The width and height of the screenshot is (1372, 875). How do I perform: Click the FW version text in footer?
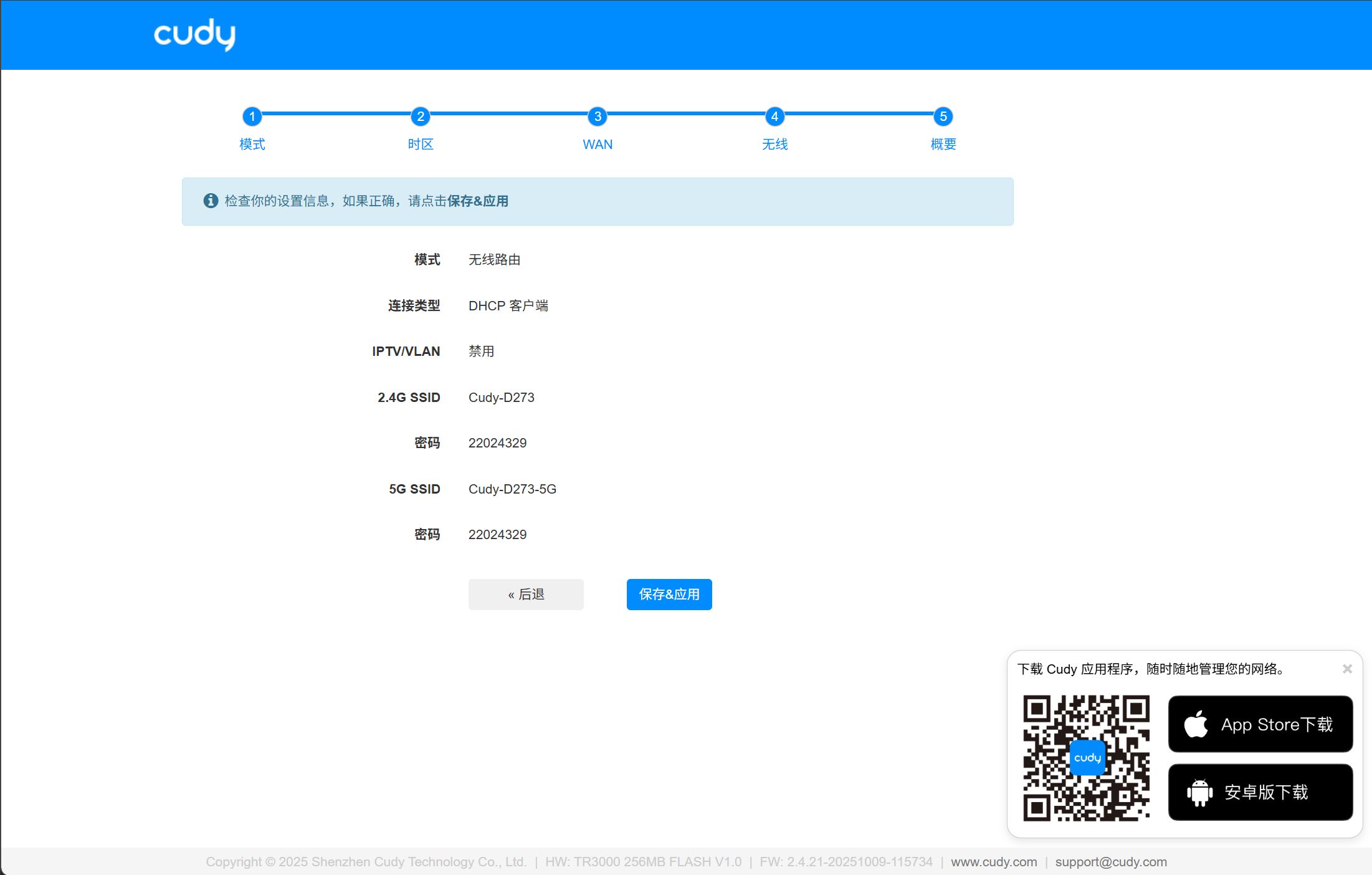pyautogui.click(x=846, y=862)
